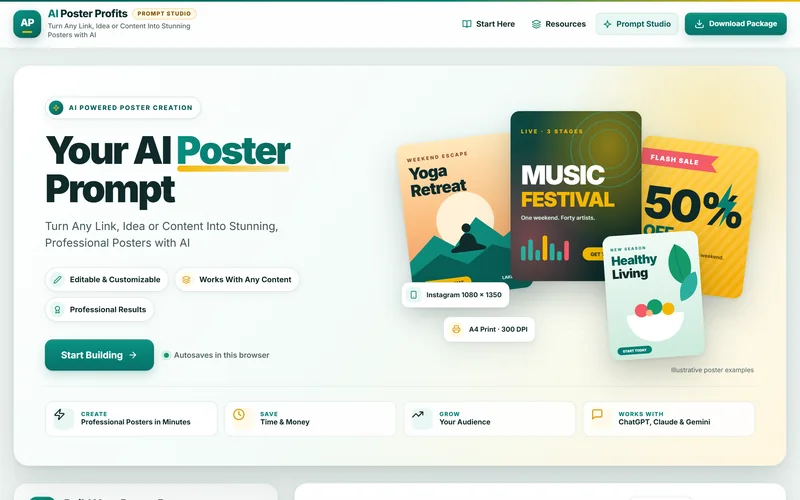The image size is (800, 500).
Task: Click the Professional Posters in Minutes card
Action: 131,419
